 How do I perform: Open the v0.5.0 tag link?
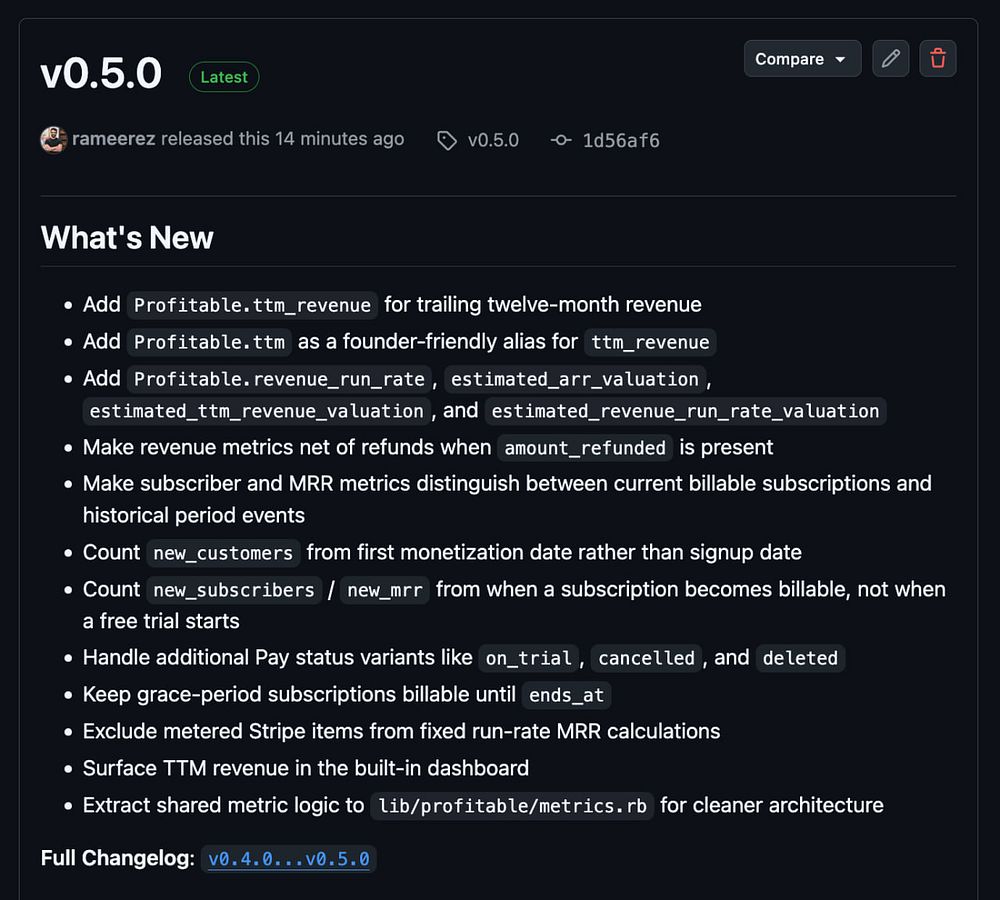coord(493,141)
